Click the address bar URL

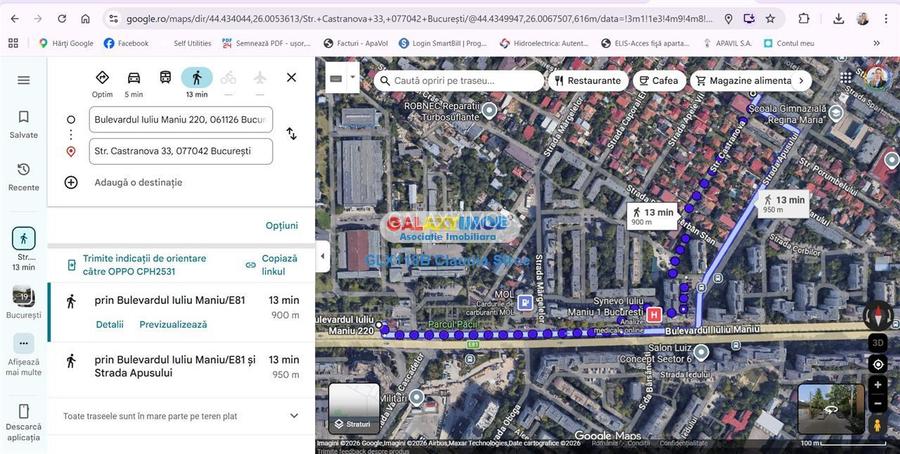(x=419, y=19)
